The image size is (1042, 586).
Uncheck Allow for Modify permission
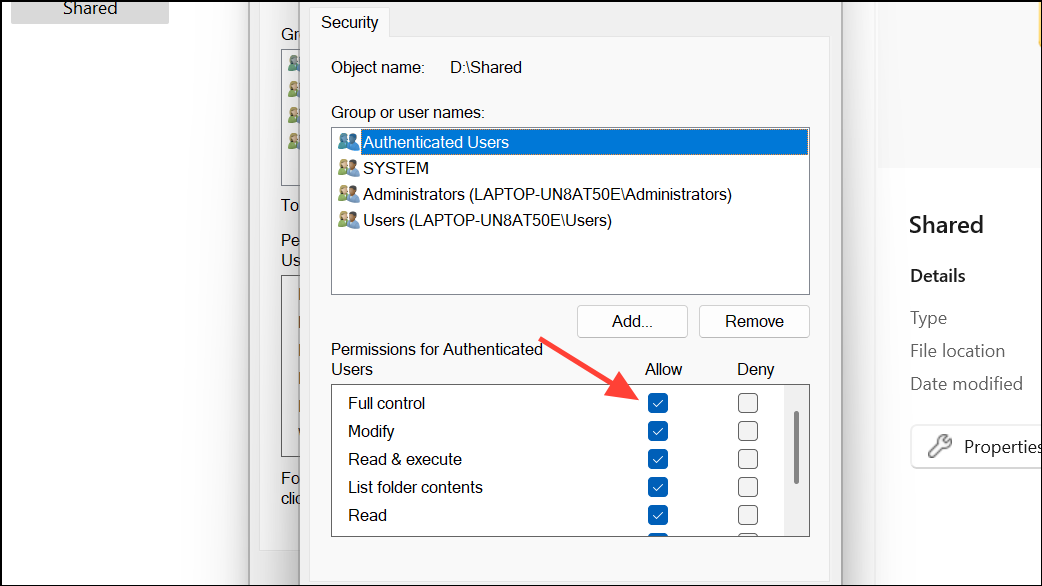[x=658, y=431]
